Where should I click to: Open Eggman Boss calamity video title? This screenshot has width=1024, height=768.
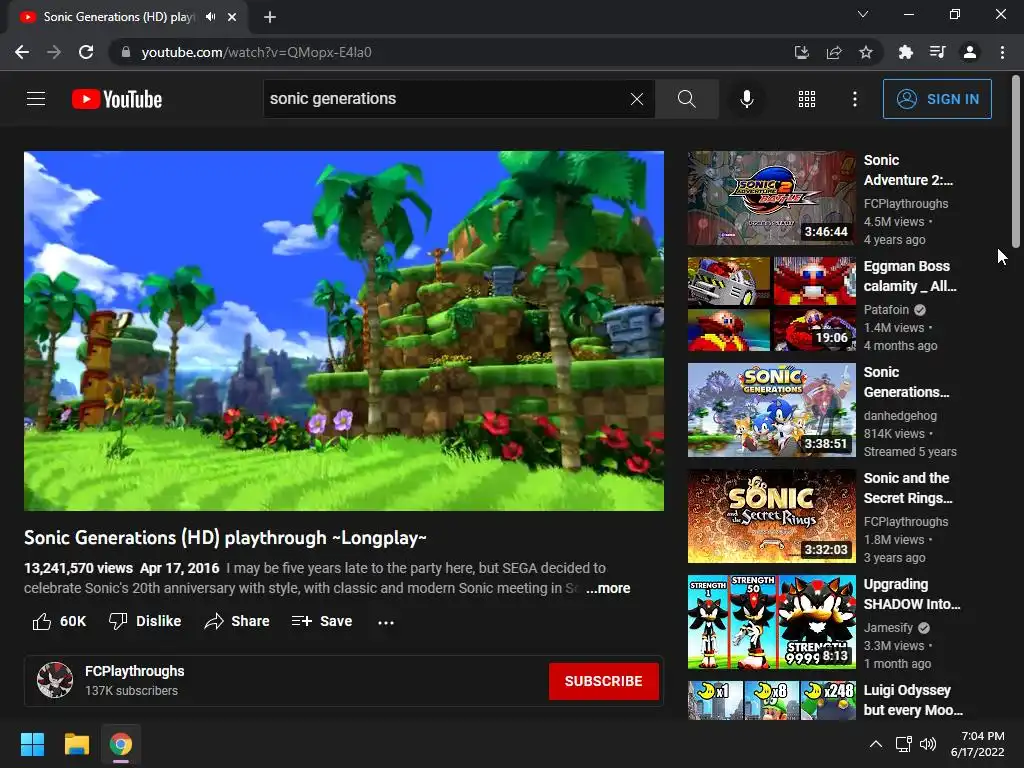910,276
